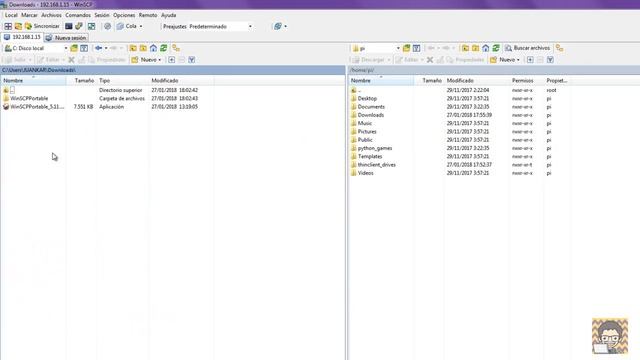Click globe transfer icon right of Preajustes
This screenshot has height=360, width=640.
coord(278,26)
